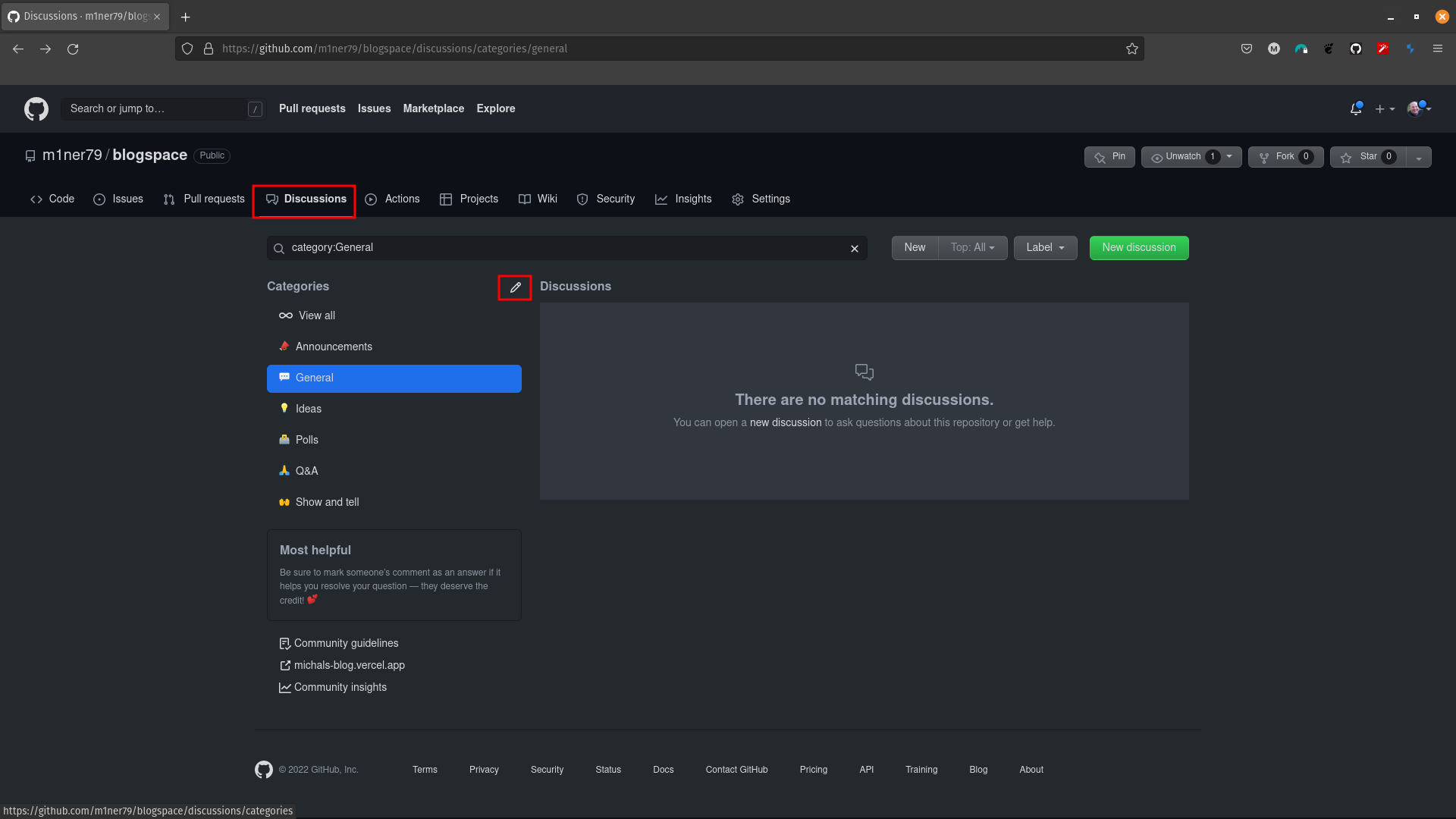Image resolution: width=1456 pixels, height=819 pixels.
Task: Open the Insights tab
Action: pyautogui.click(x=683, y=199)
